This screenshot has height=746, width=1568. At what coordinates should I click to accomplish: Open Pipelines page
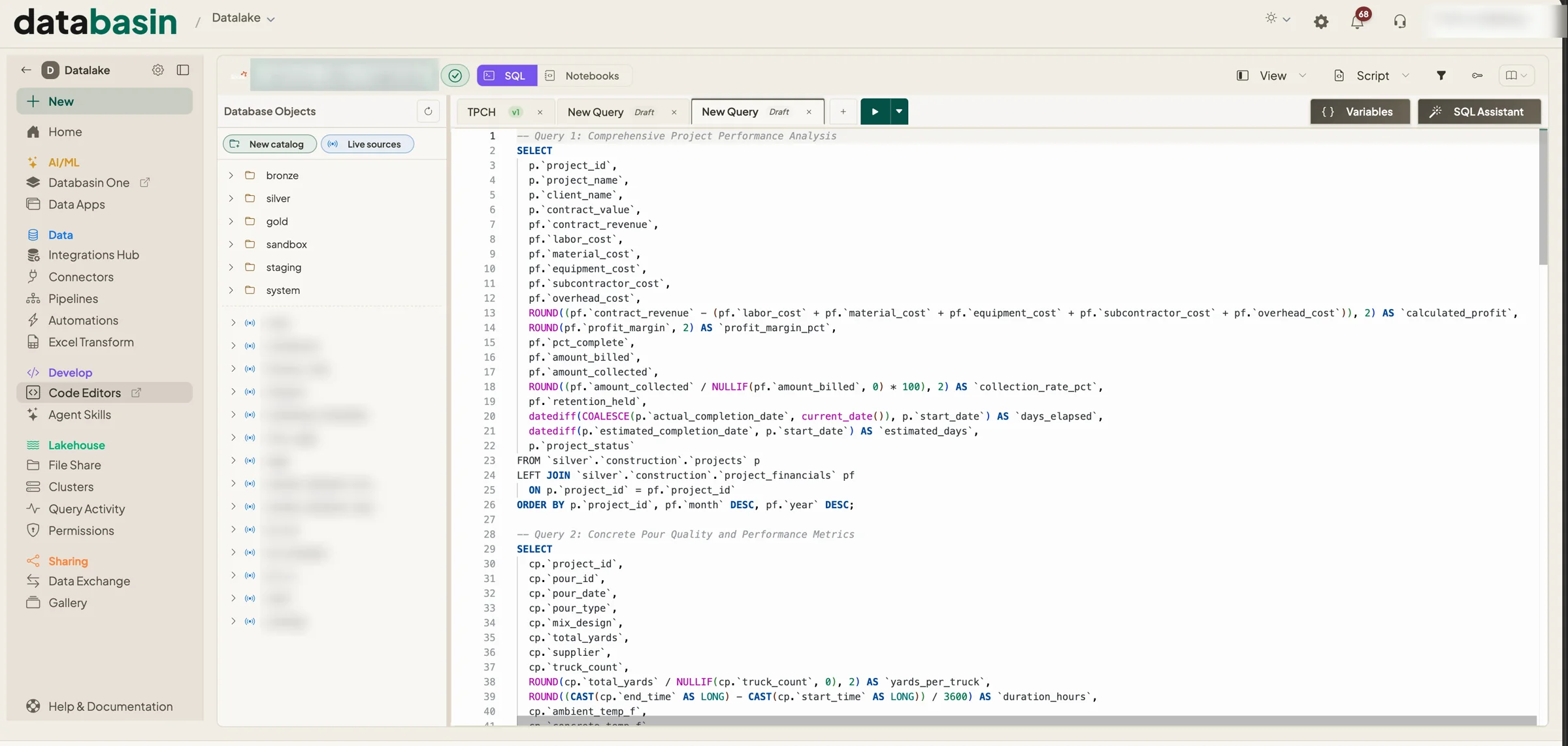[73, 299]
